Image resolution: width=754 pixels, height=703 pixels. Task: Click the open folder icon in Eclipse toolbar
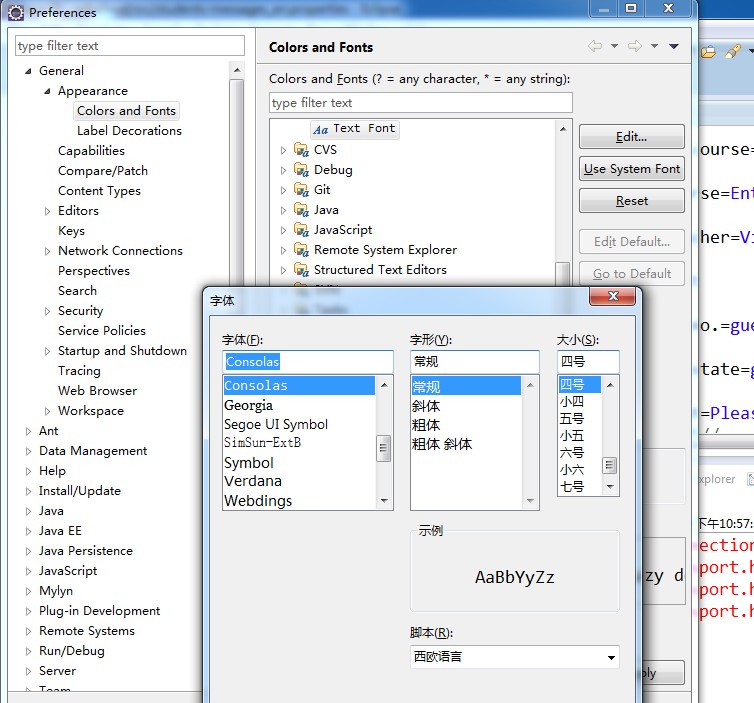(x=708, y=51)
